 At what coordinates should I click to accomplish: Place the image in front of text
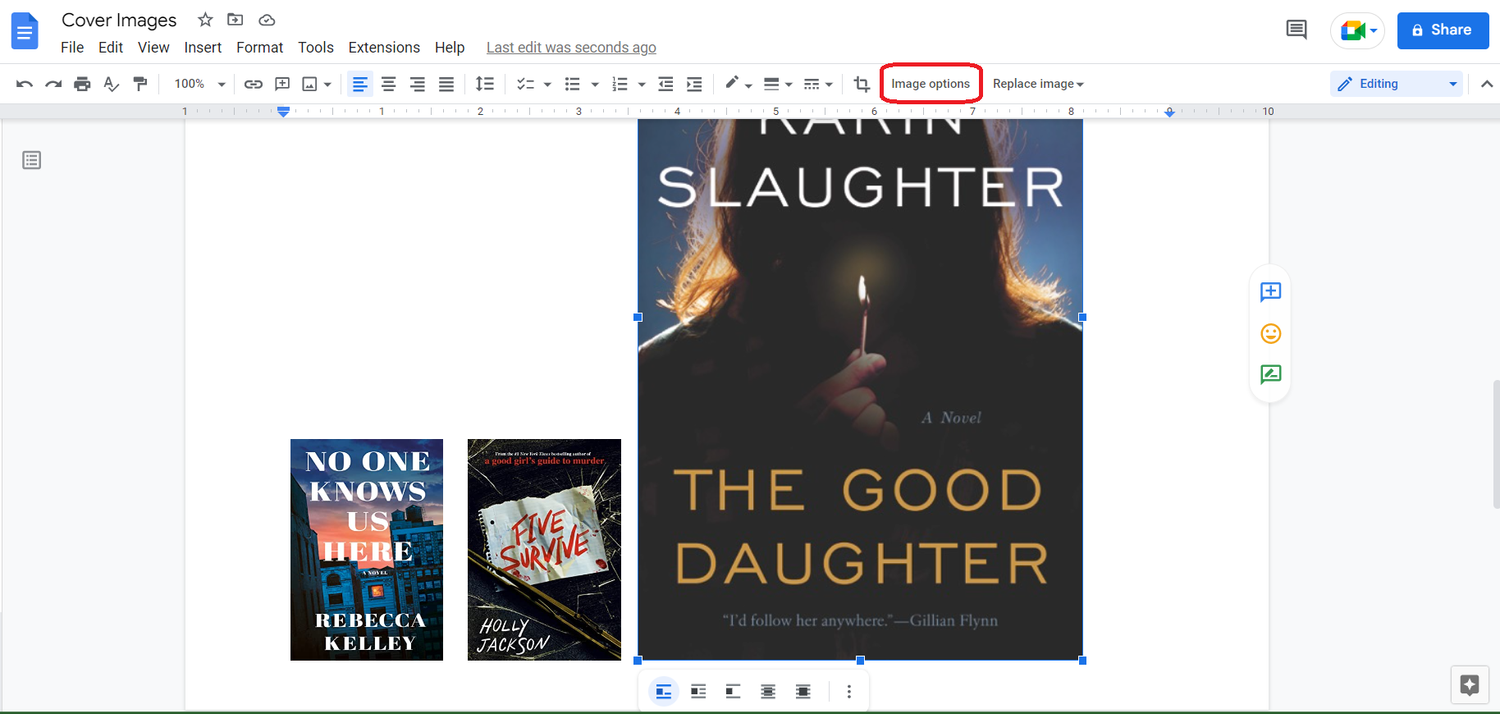tap(803, 691)
